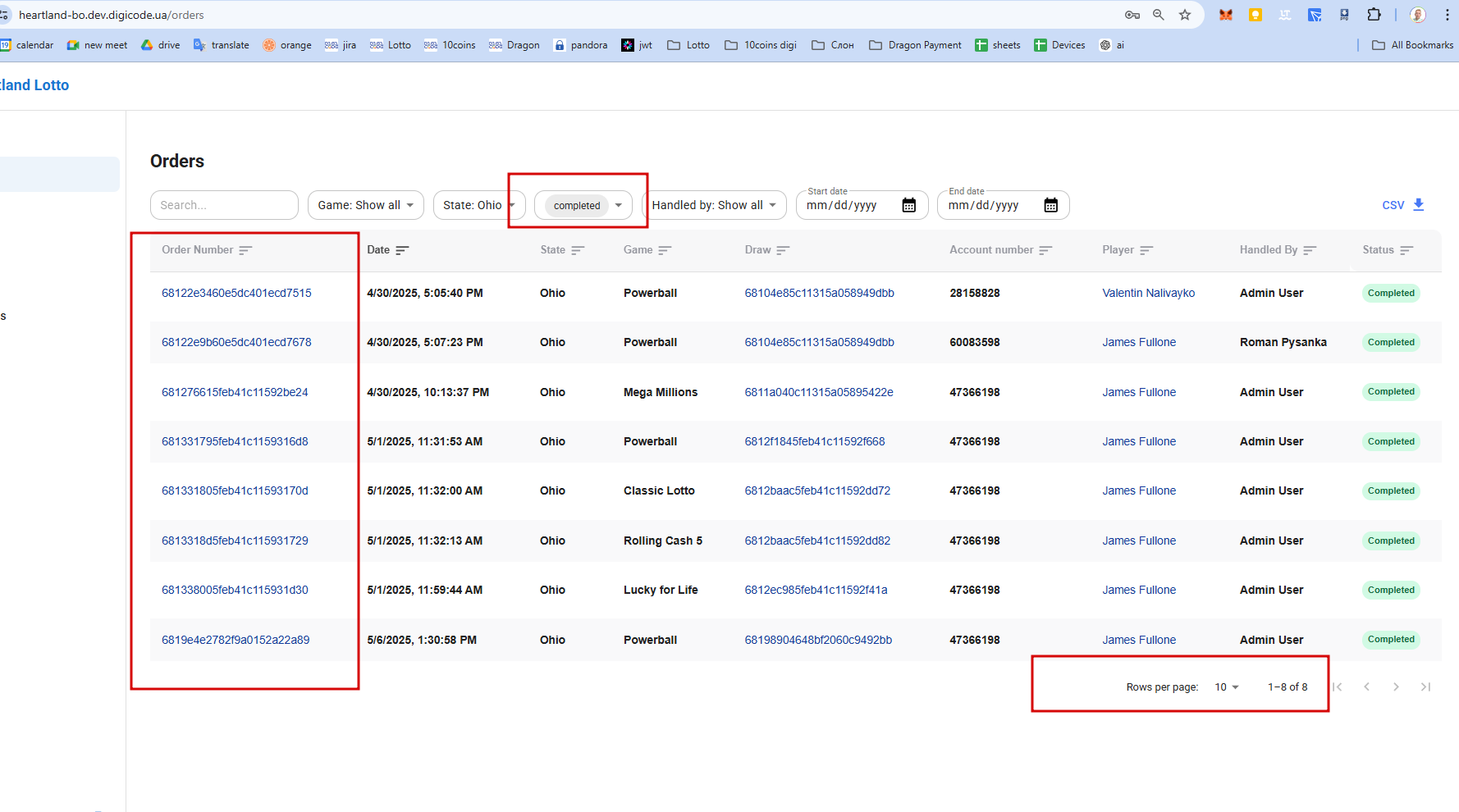Viewport: 1459px width, 812px height.
Task: Open order 6819e4e2782f9a0152a22a89
Action: click(x=236, y=640)
